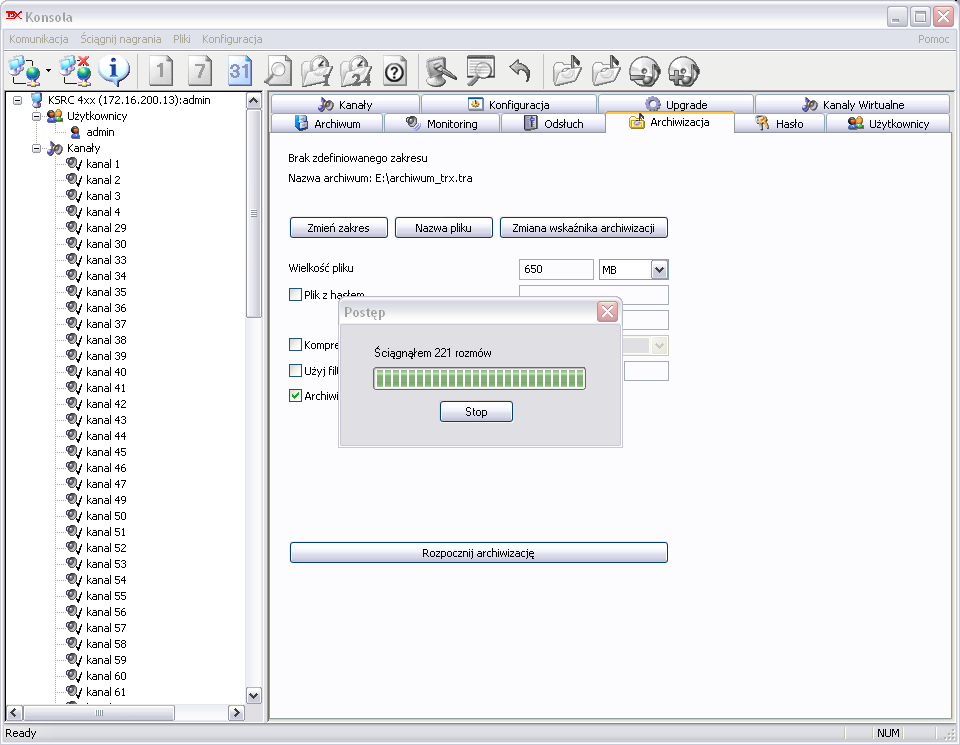Open the MB file size unit dropdown
This screenshot has height=745, width=960.
(659, 269)
